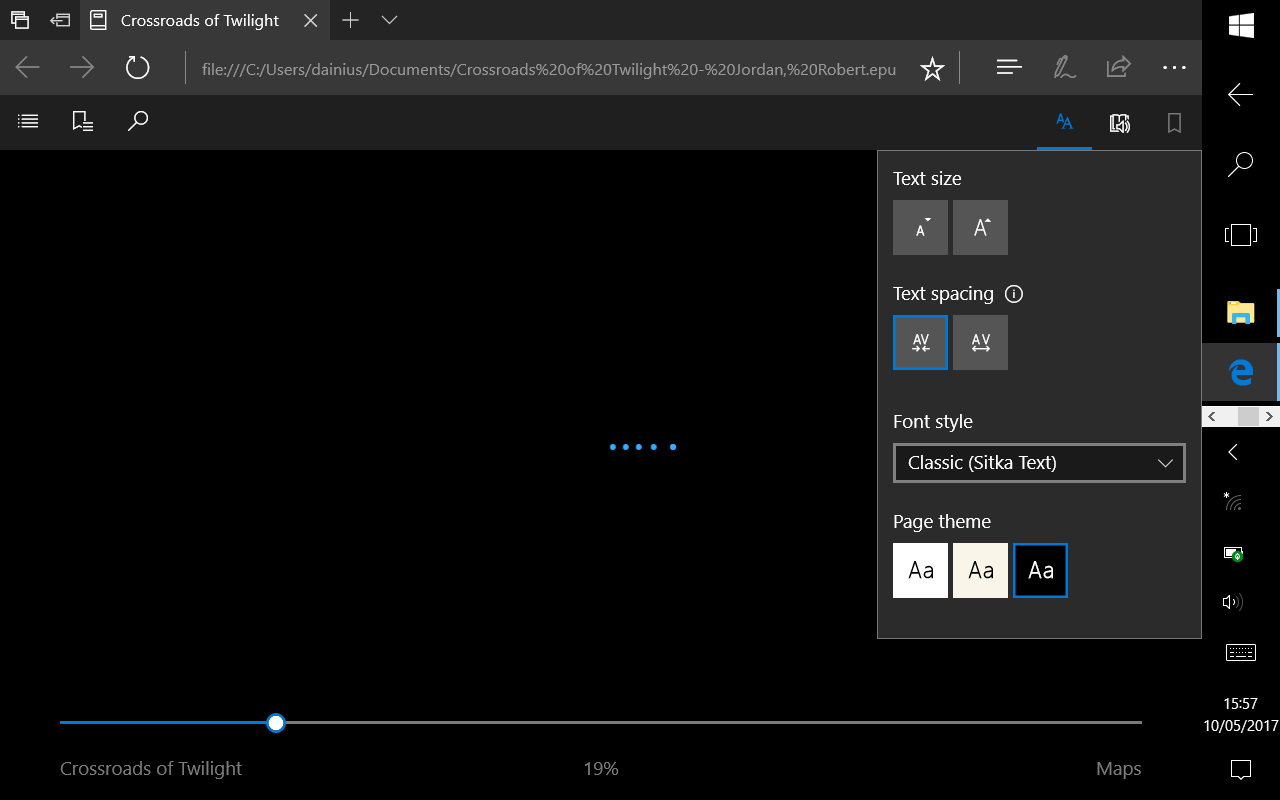Viewport: 1280px width, 800px height.
Task: Click the reading options text icon
Action: [1064, 123]
